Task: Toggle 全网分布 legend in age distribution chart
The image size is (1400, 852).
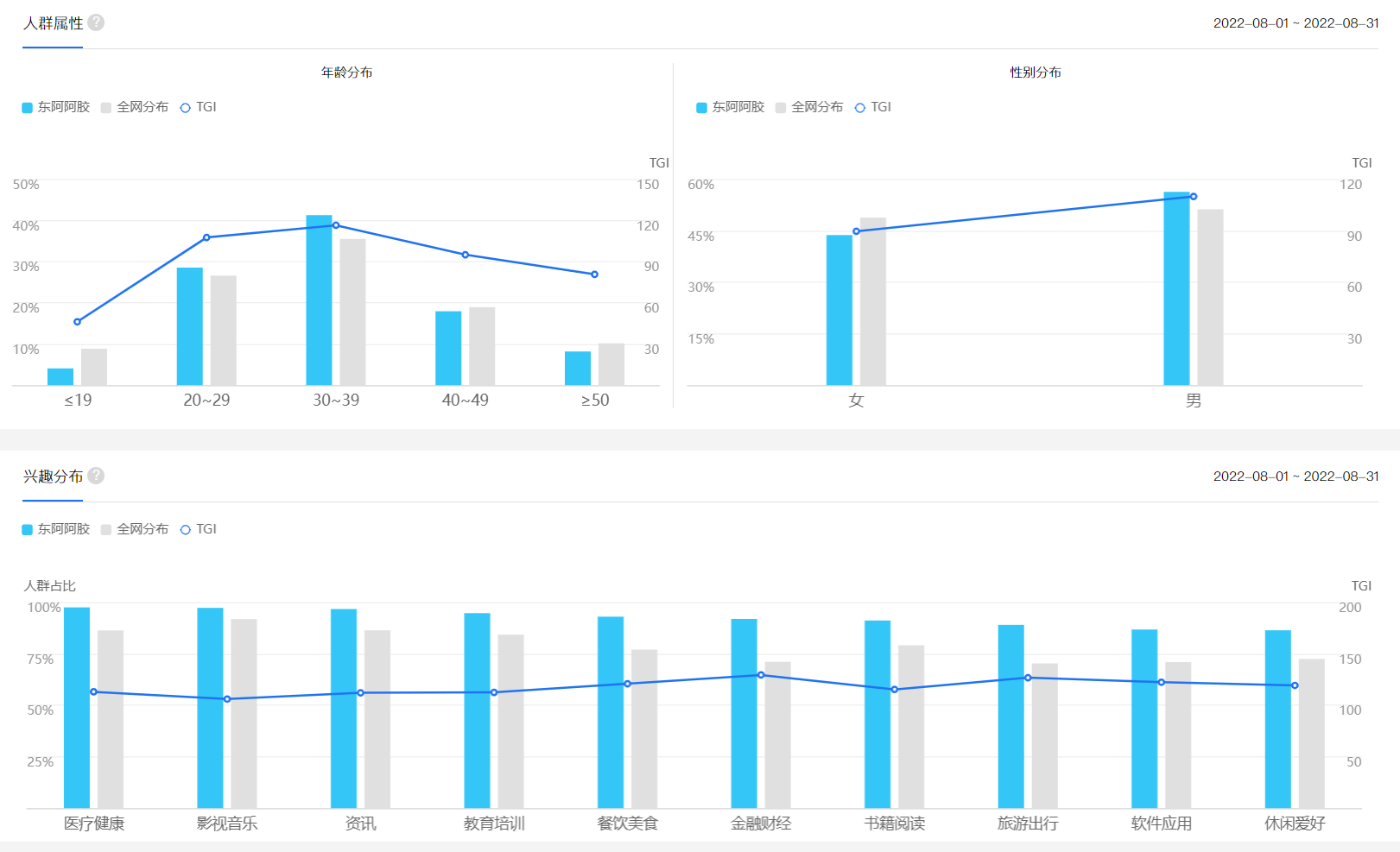Action: 135,107
